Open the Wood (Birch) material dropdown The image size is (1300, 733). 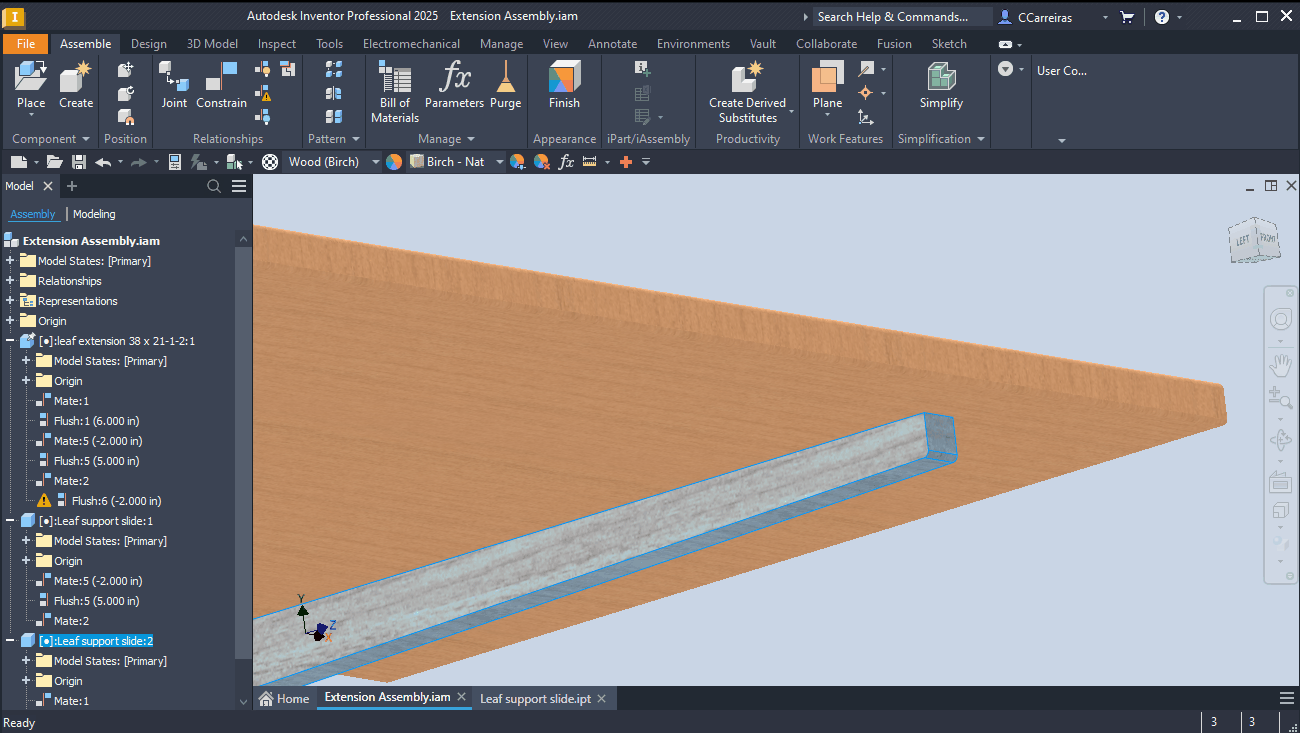tap(376, 162)
